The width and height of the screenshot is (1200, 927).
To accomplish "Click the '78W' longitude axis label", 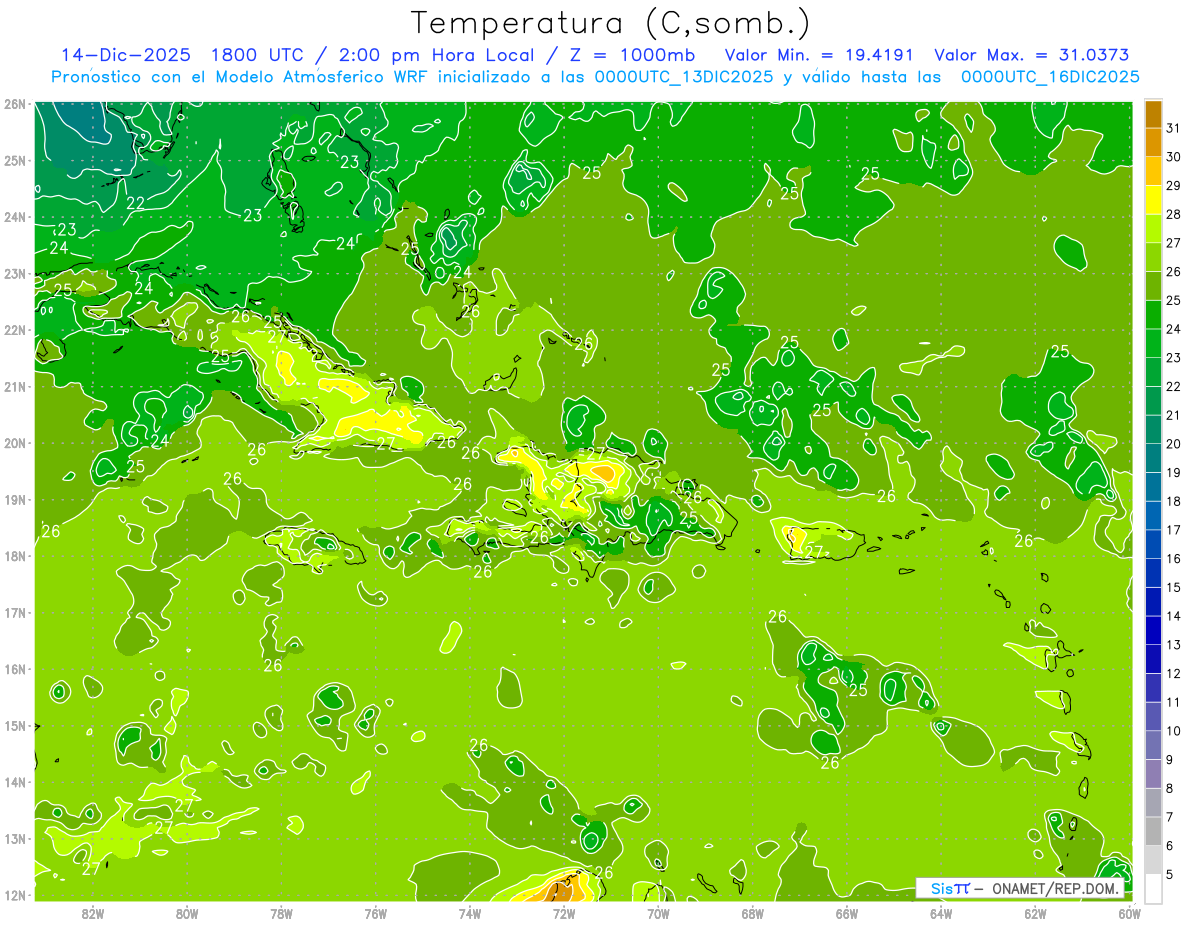I will click(x=281, y=913).
